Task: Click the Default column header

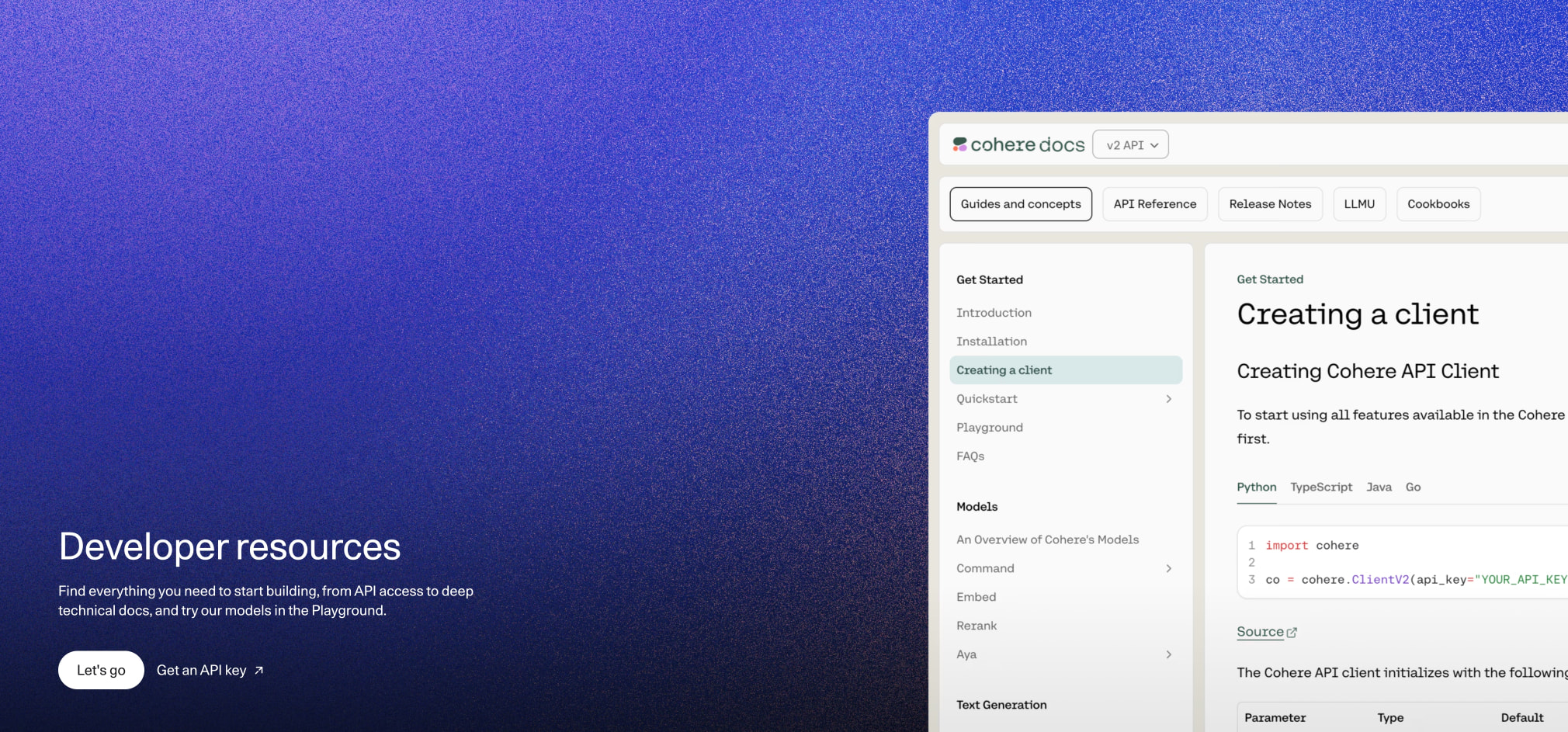Action: [1521, 718]
